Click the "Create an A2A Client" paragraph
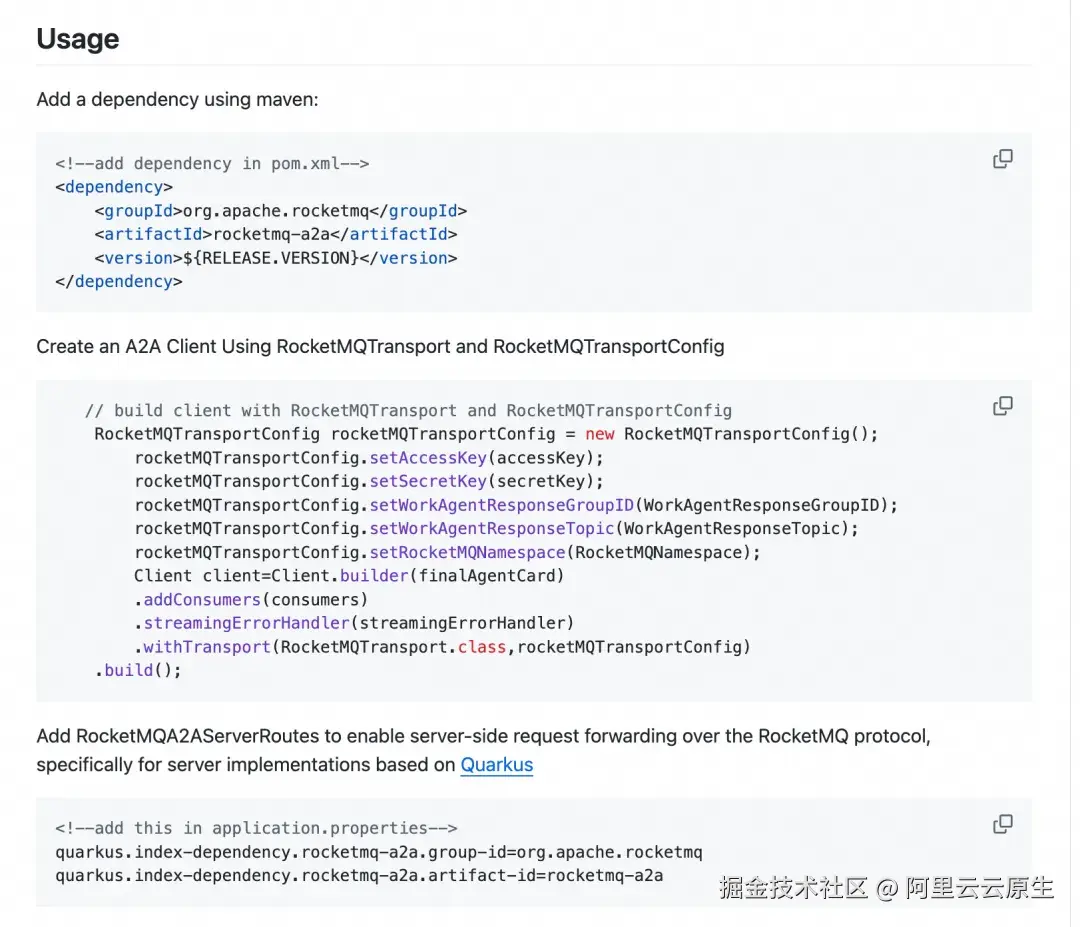Screen dimensions: 1080x927 click(380, 347)
